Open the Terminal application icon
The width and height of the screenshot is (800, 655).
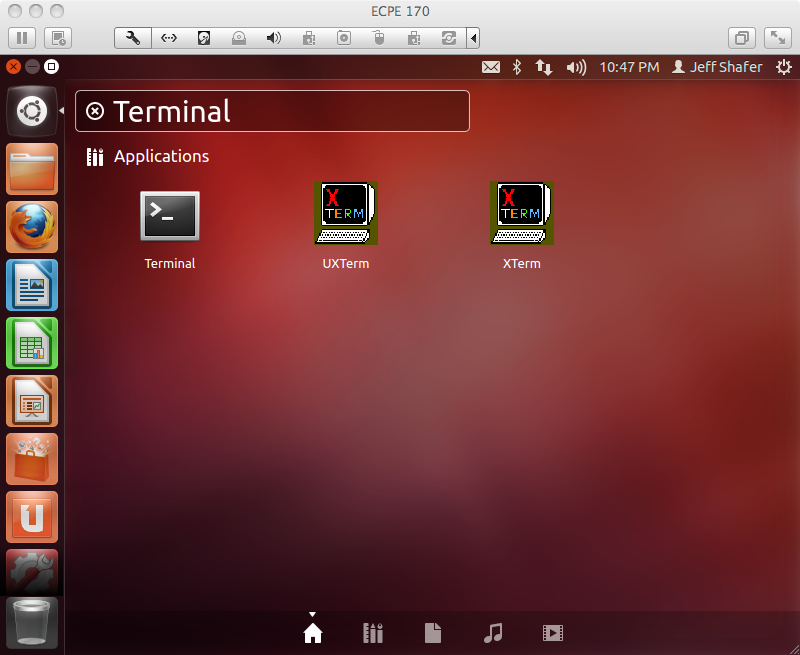pos(169,213)
